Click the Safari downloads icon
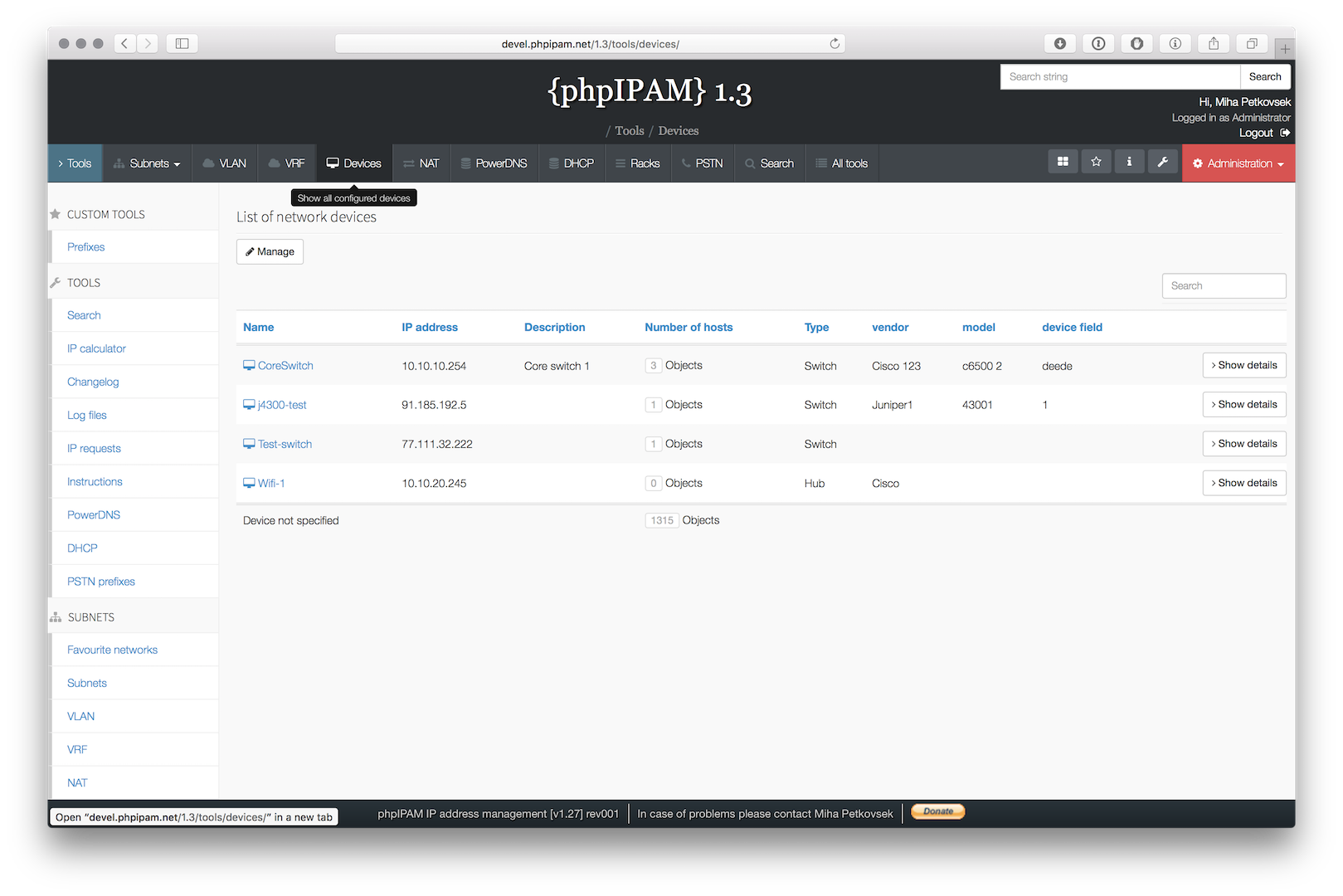 click(1060, 43)
